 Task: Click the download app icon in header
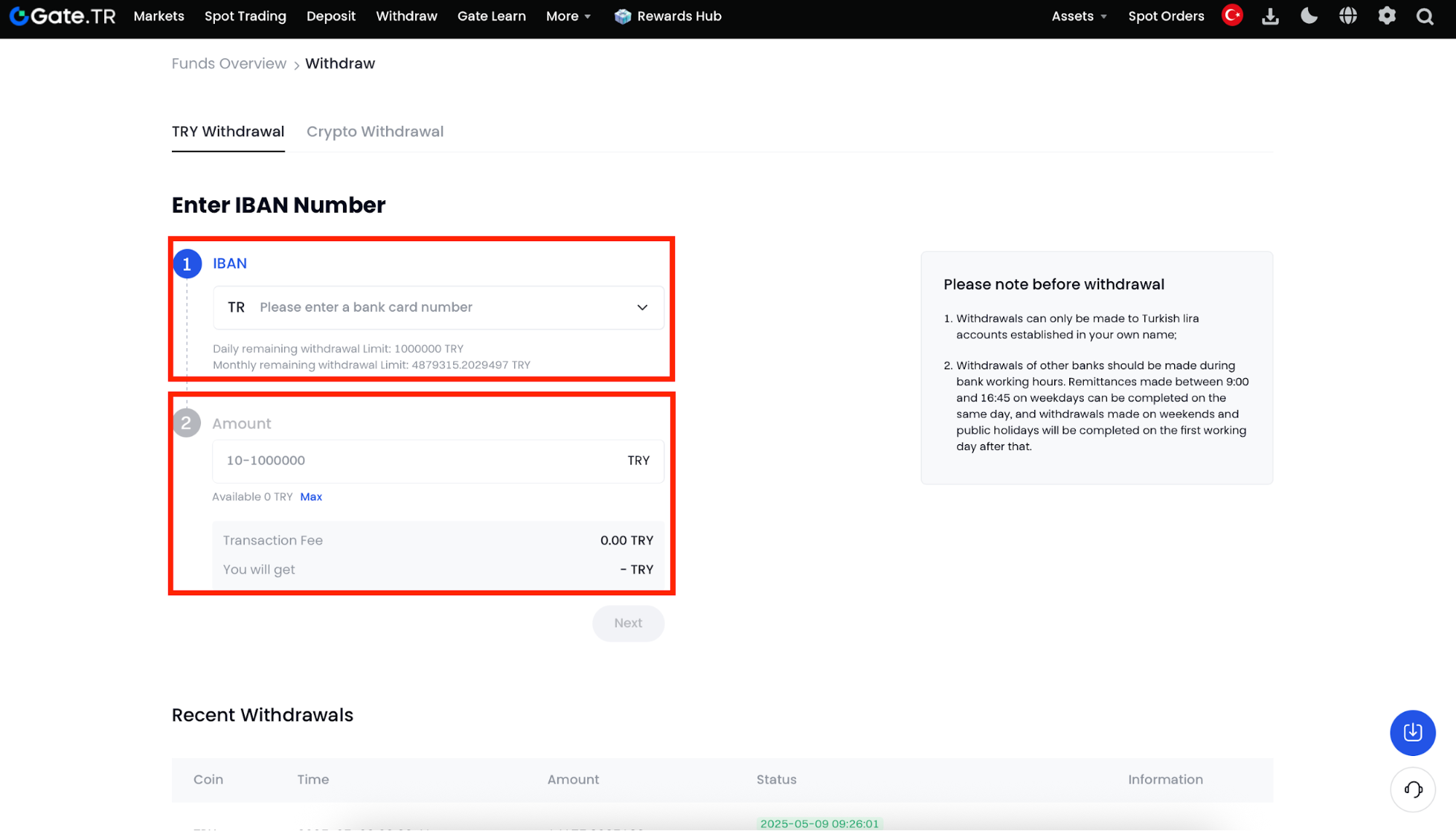click(1270, 16)
